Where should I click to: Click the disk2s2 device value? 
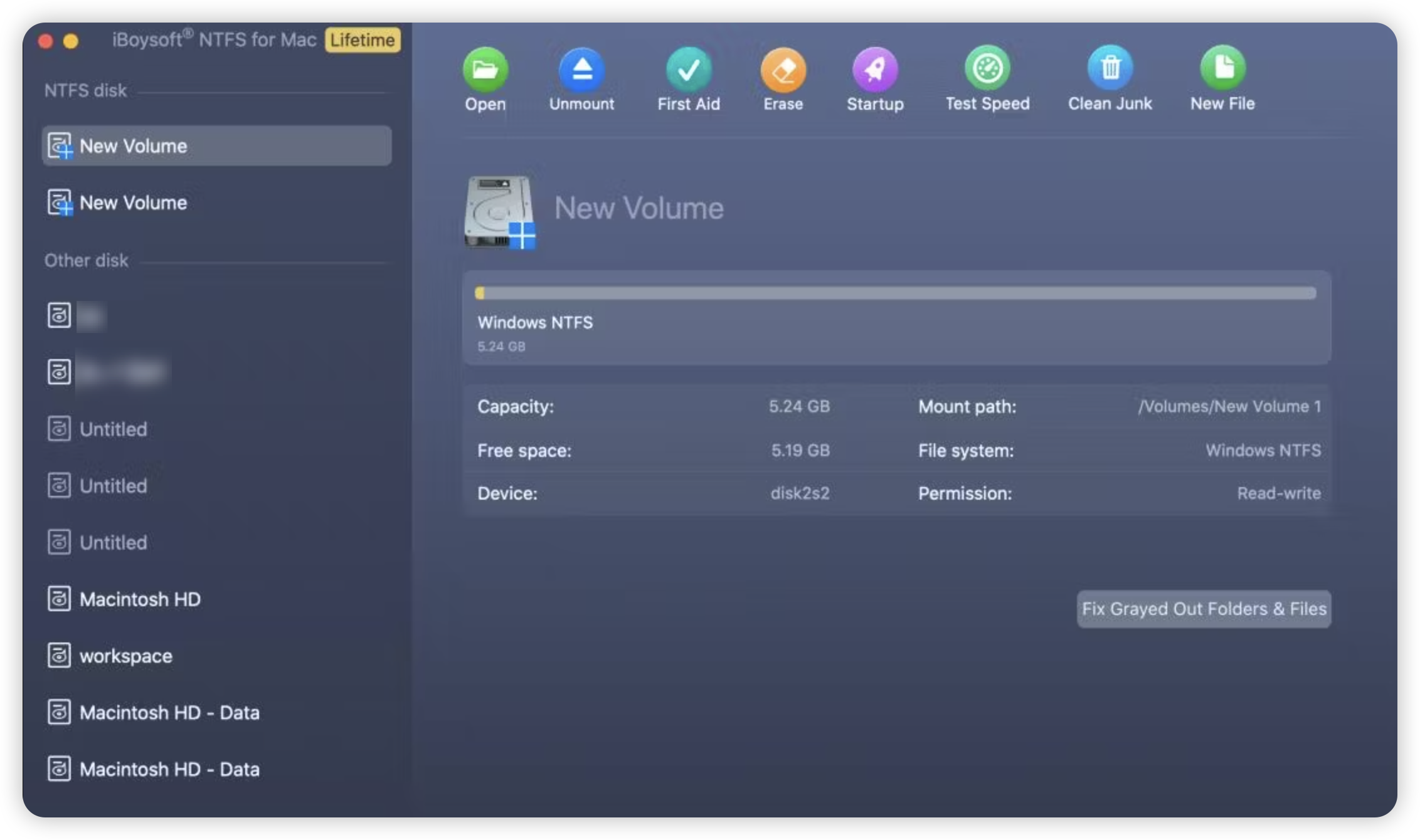[x=800, y=493]
